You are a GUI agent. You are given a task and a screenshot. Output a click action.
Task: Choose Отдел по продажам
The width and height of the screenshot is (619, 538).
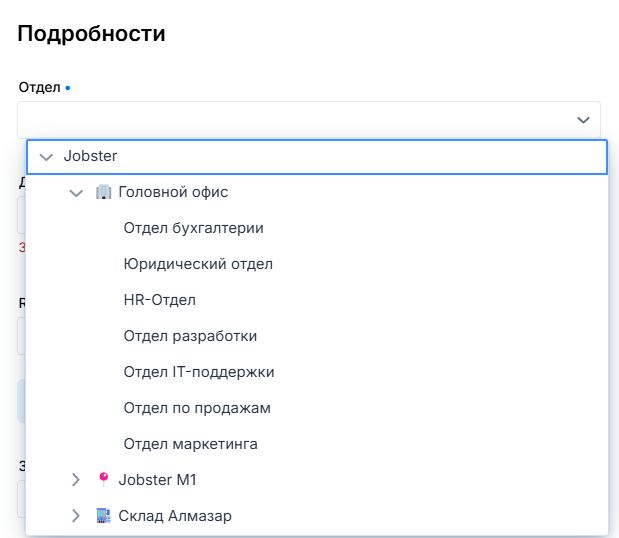(197, 408)
